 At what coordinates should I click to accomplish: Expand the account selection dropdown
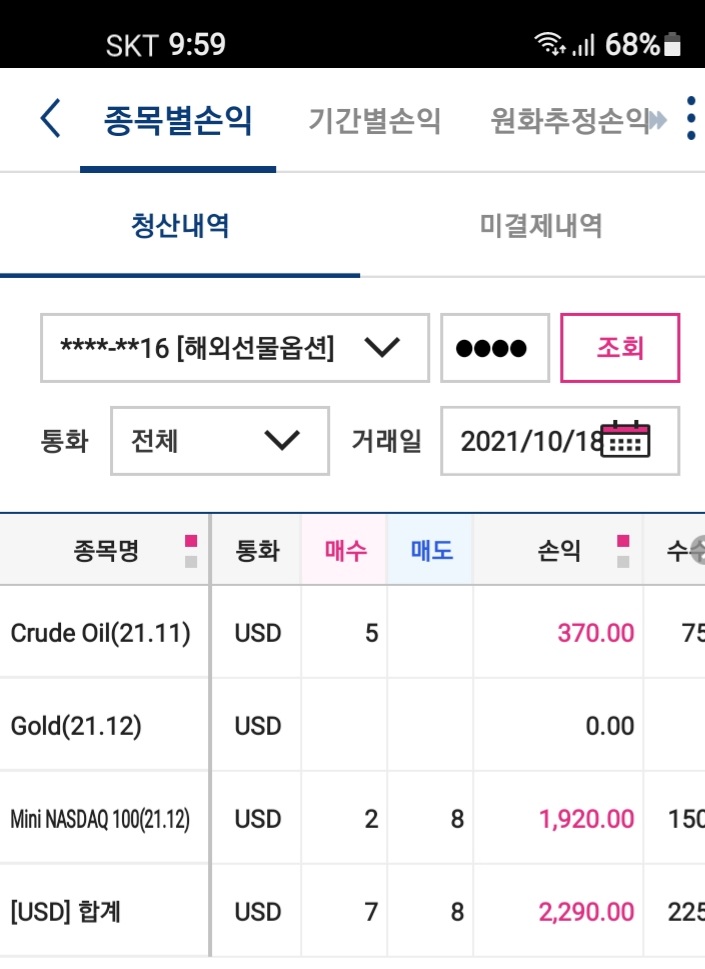click(235, 348)
